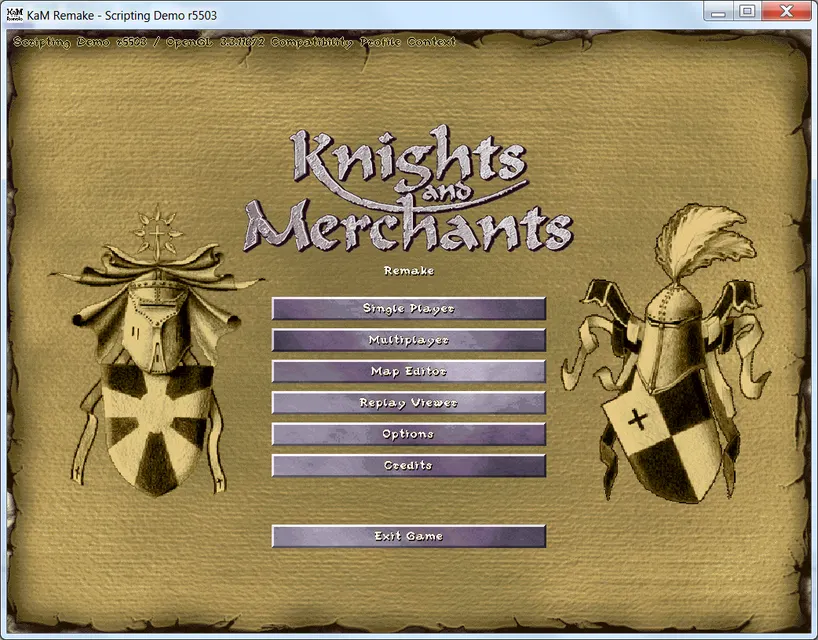Open the Replay Viewer
The width and height of the screenshot is (818, 640).
pos(408,402)
